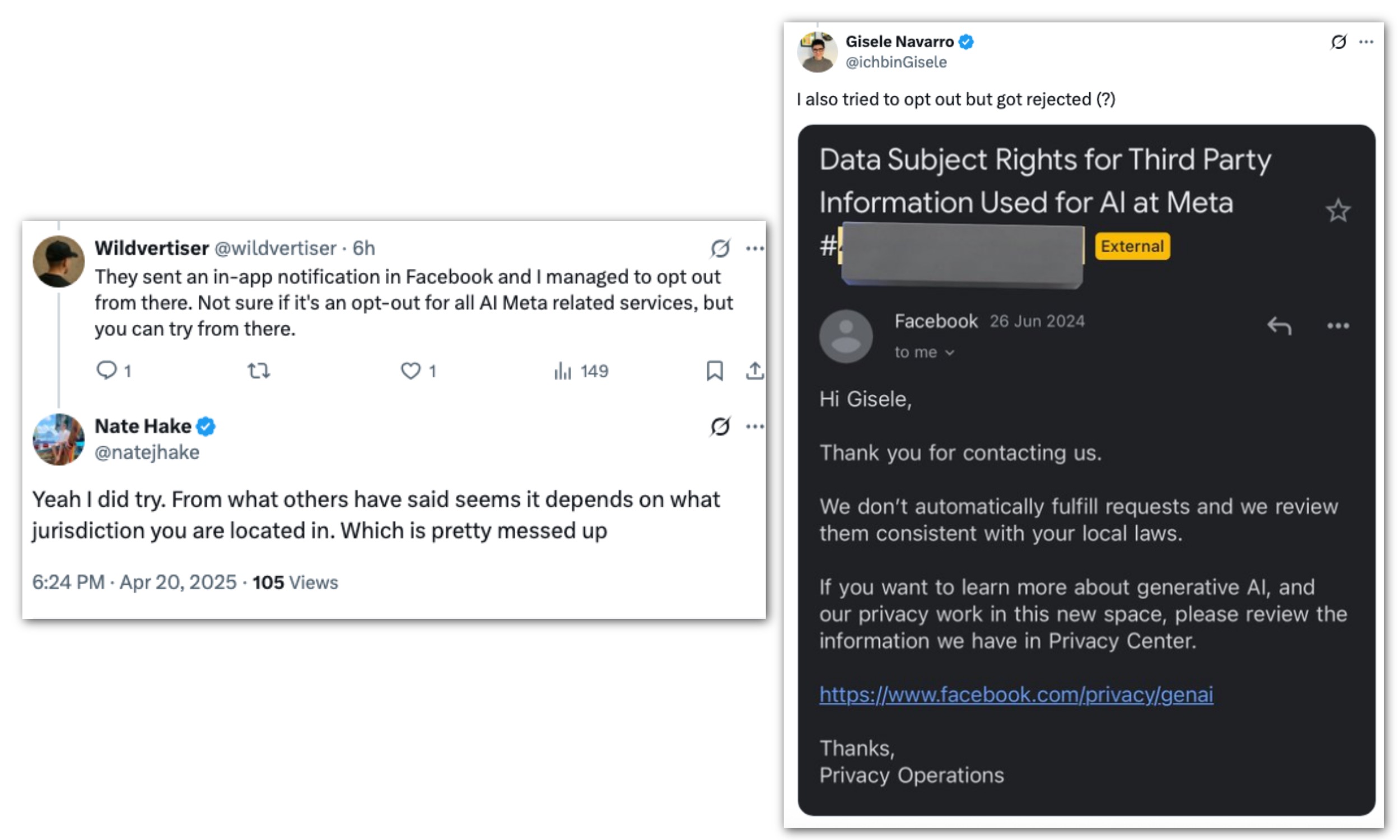This screenshot has width=1400, height=840.
Task: Open the @natejhake profile handle
Action: (147, 452)
